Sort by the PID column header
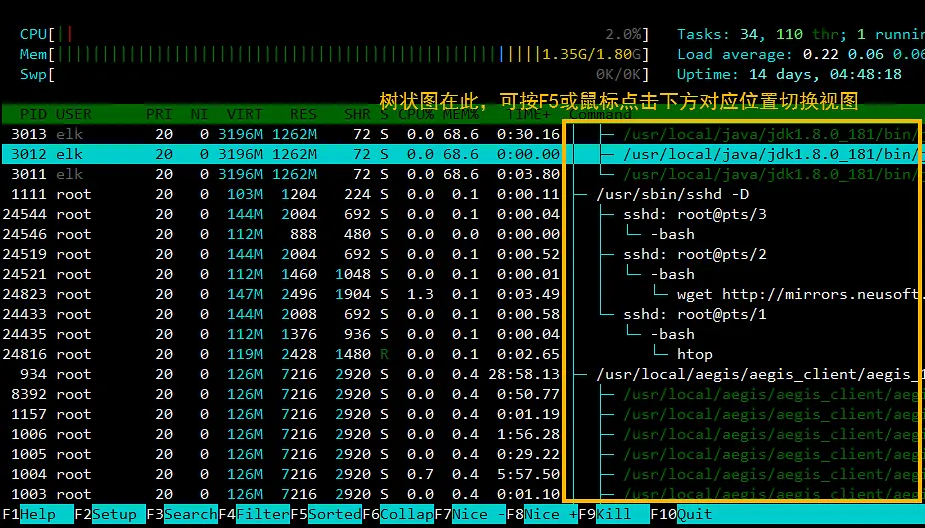The height and width of the screenshot is (528, 925). coord(33,115)
